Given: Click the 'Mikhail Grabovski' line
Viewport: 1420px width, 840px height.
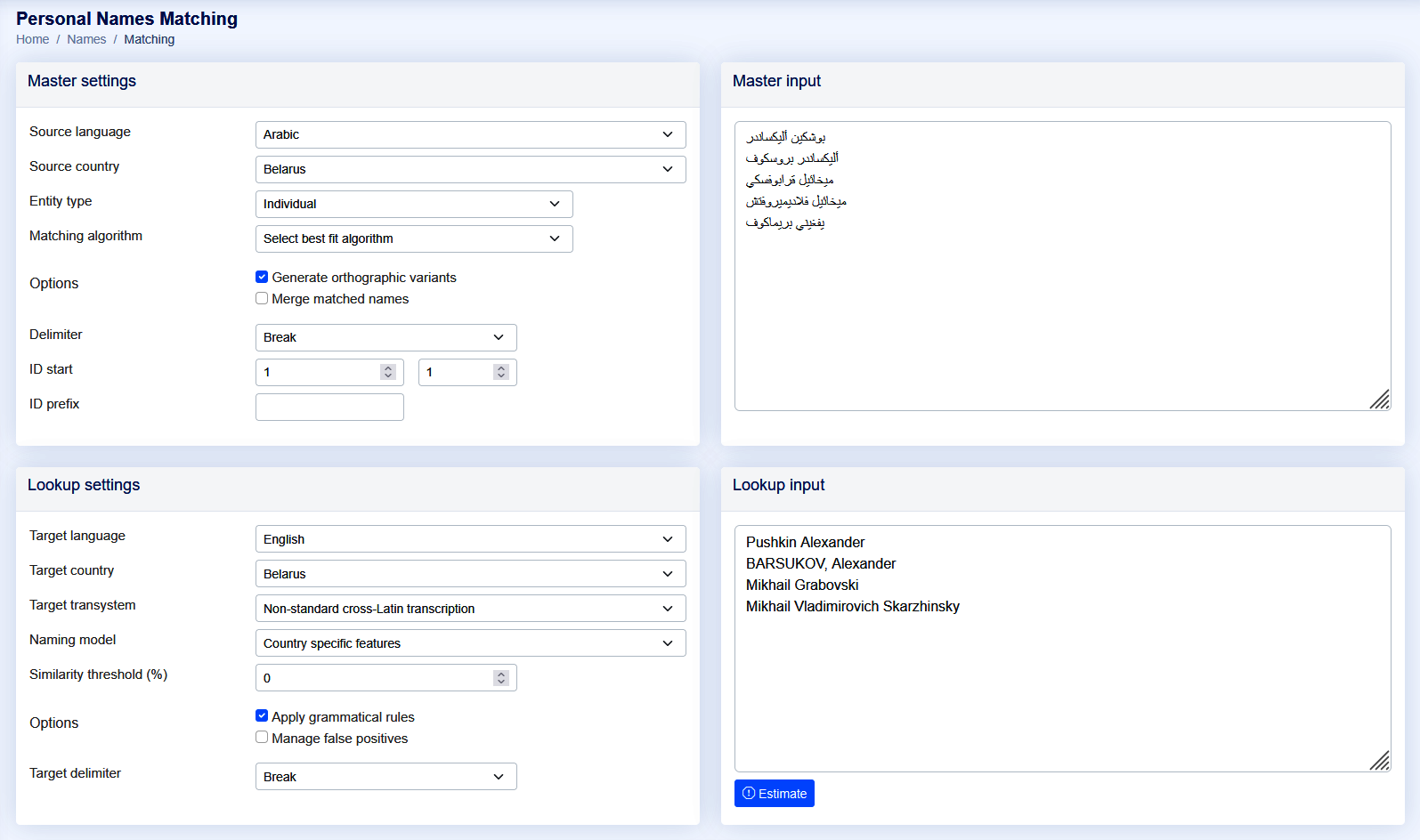Looking at the screenshot, I should pos(802,585).
